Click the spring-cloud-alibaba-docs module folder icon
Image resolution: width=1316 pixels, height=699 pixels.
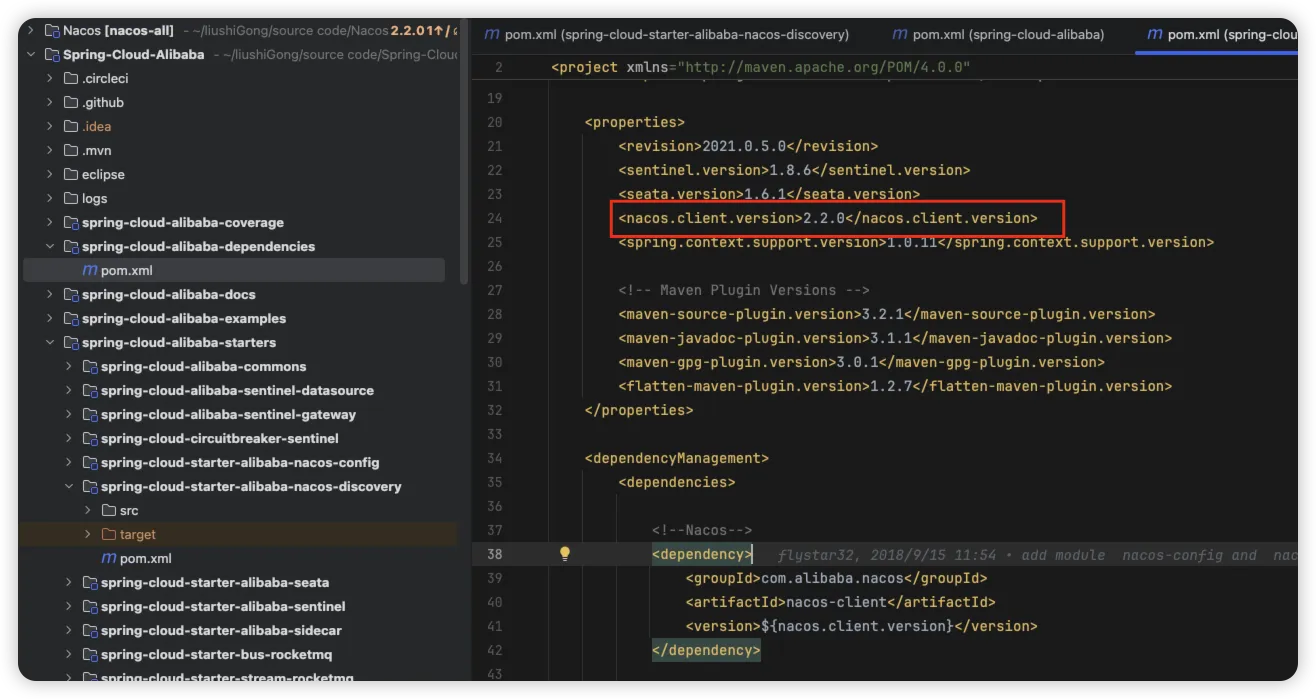tap(71, 294)
